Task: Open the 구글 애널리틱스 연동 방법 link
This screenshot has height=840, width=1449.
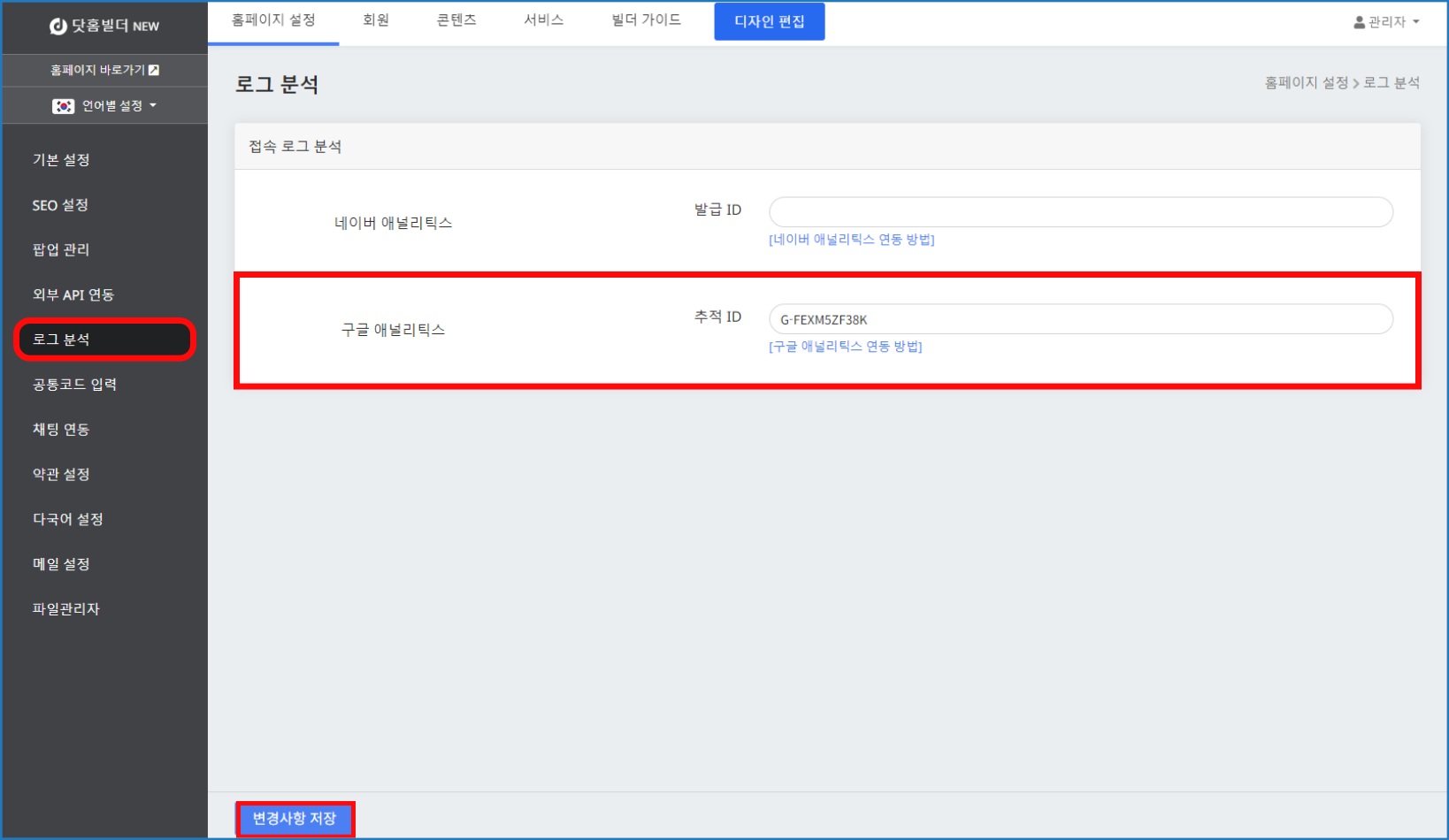Action: [x=845, y=347]
